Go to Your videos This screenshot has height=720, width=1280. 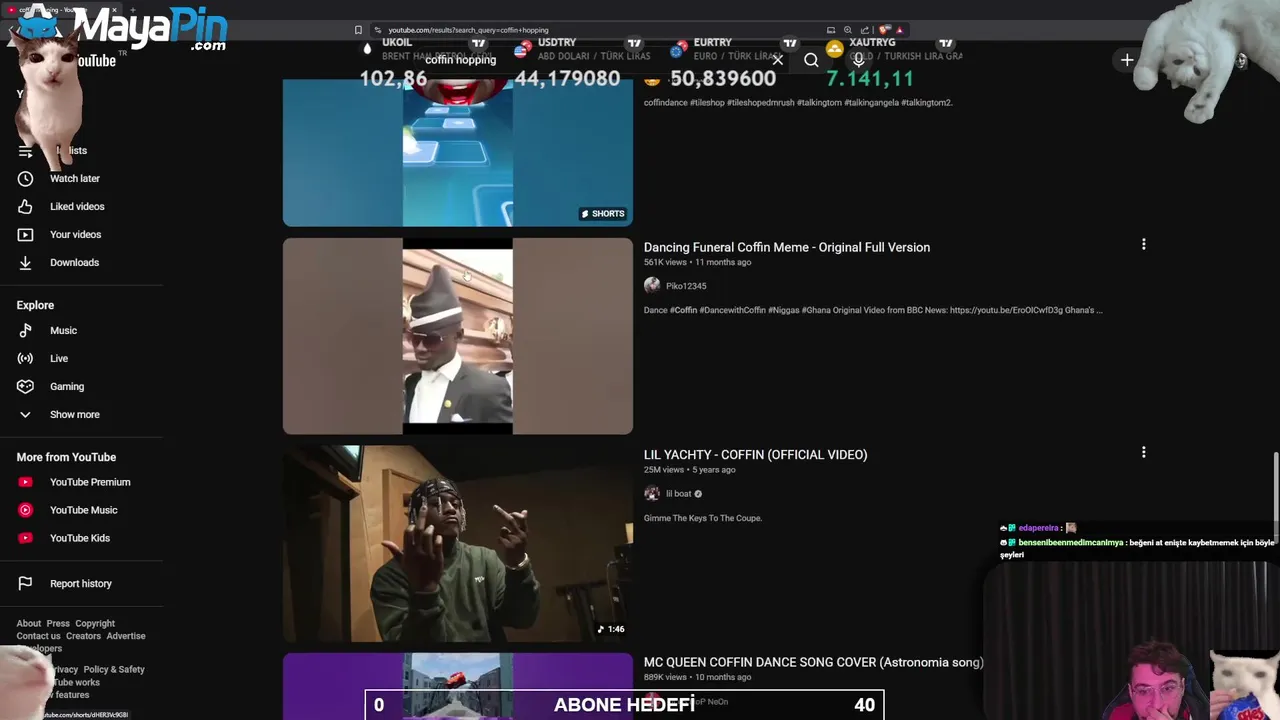tap(75, 234)
